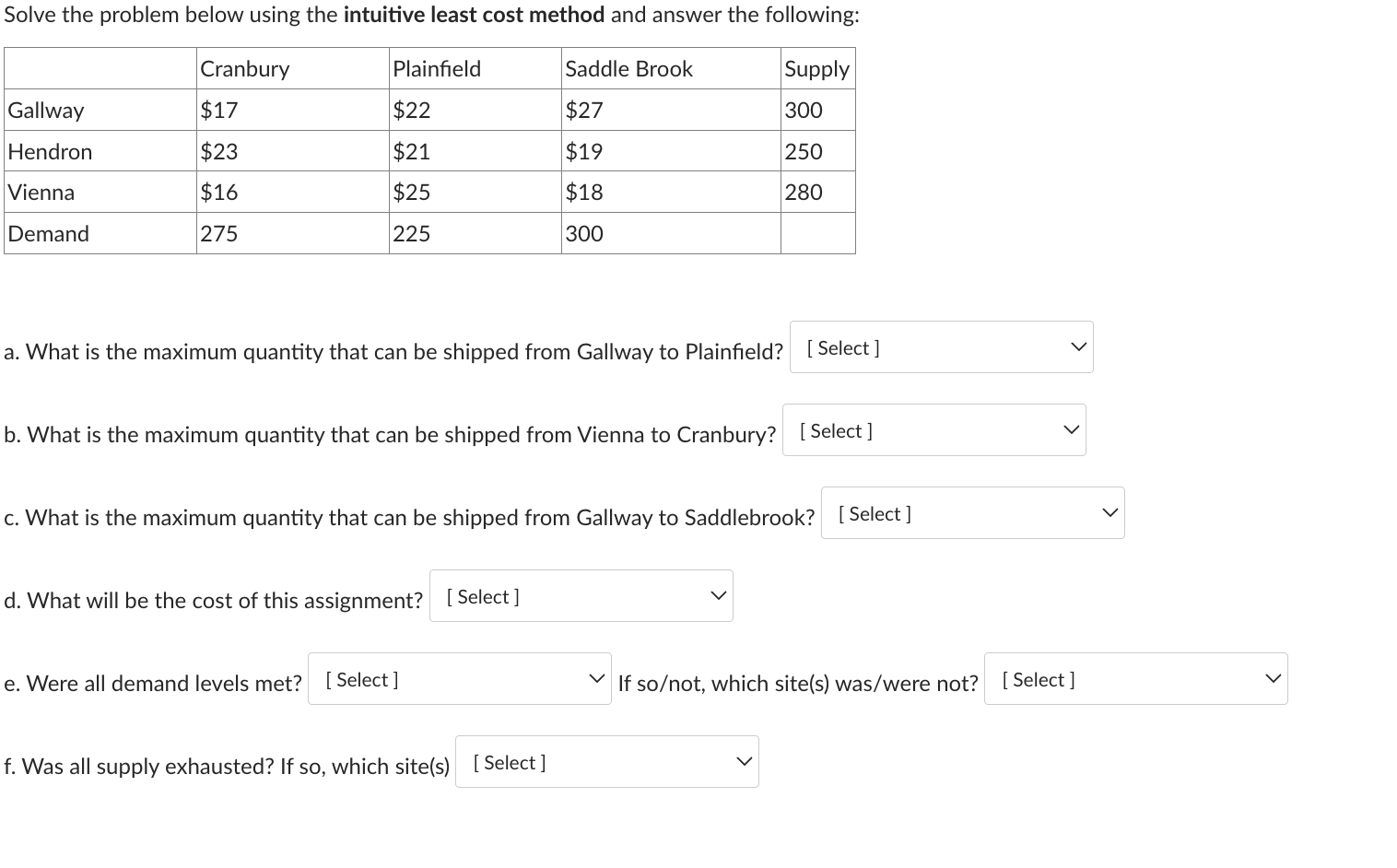Click the 300 demand cell under Saddle Brook

584,233
